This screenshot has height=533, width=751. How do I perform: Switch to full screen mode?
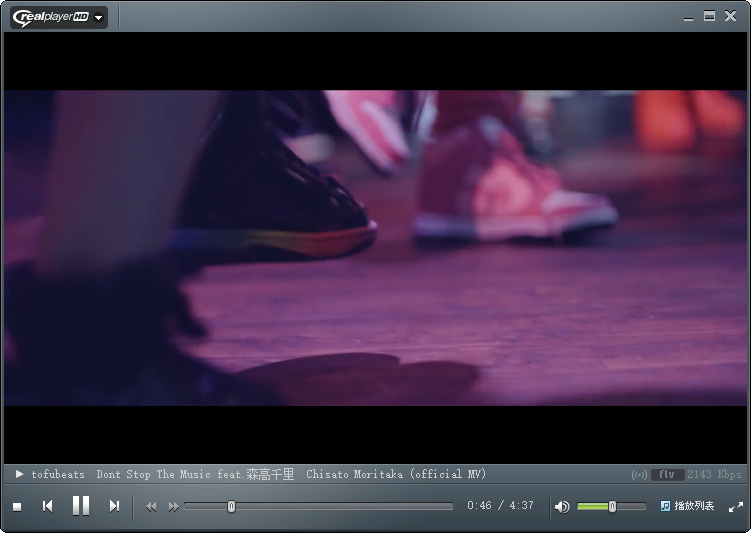coord(736,507)
